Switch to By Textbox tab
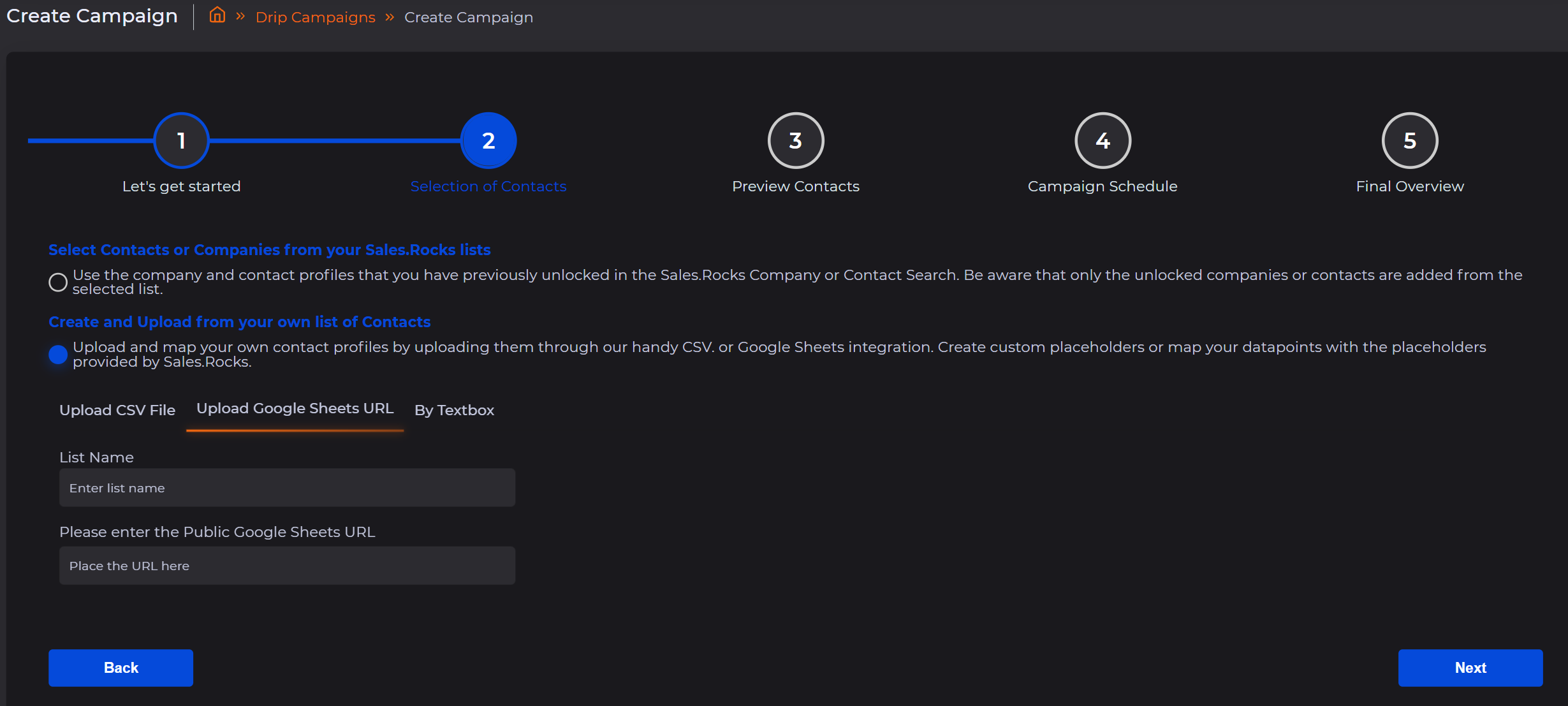The image size is (1568, 706). coord(454,410)
